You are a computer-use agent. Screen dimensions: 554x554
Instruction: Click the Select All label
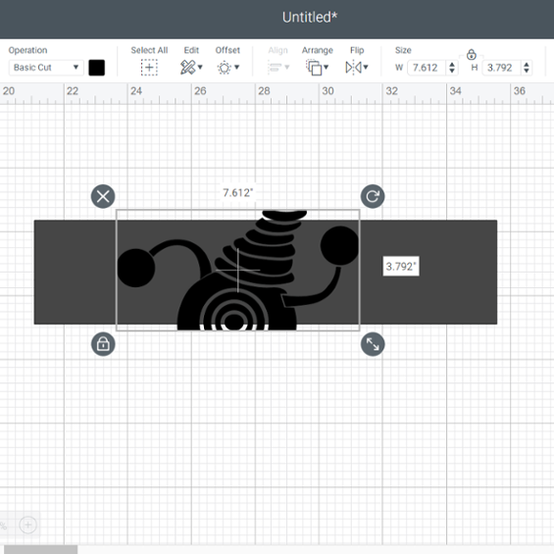149,50
